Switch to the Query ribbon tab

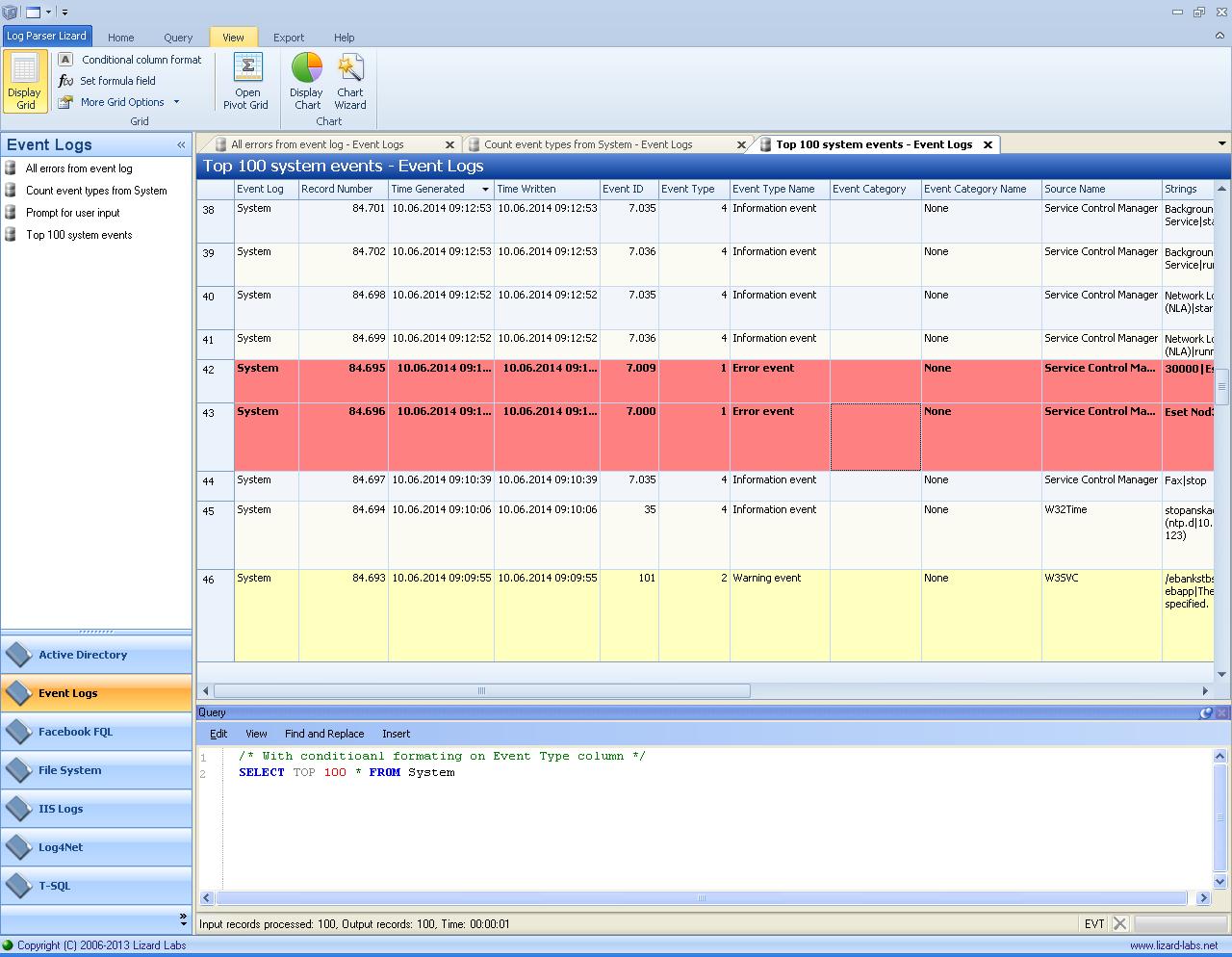point(178,38)
